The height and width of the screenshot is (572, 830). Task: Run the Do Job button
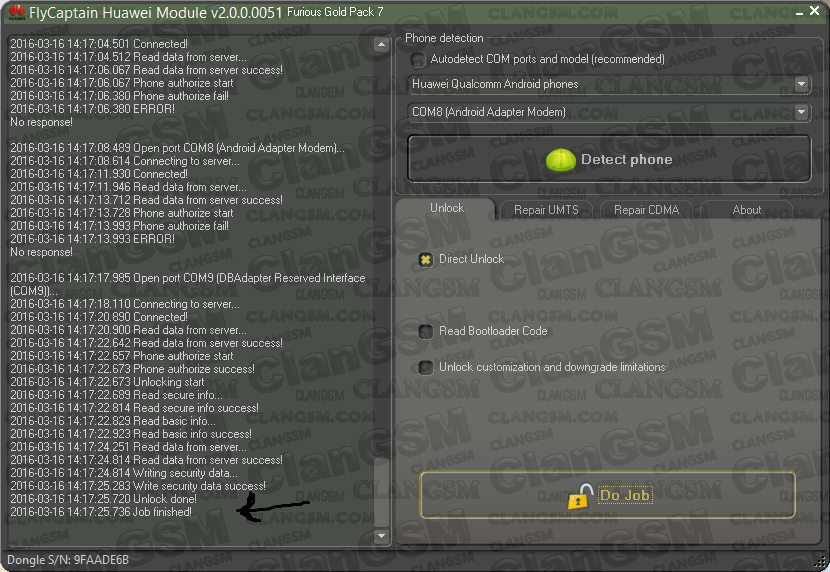[x=607, y=495]
